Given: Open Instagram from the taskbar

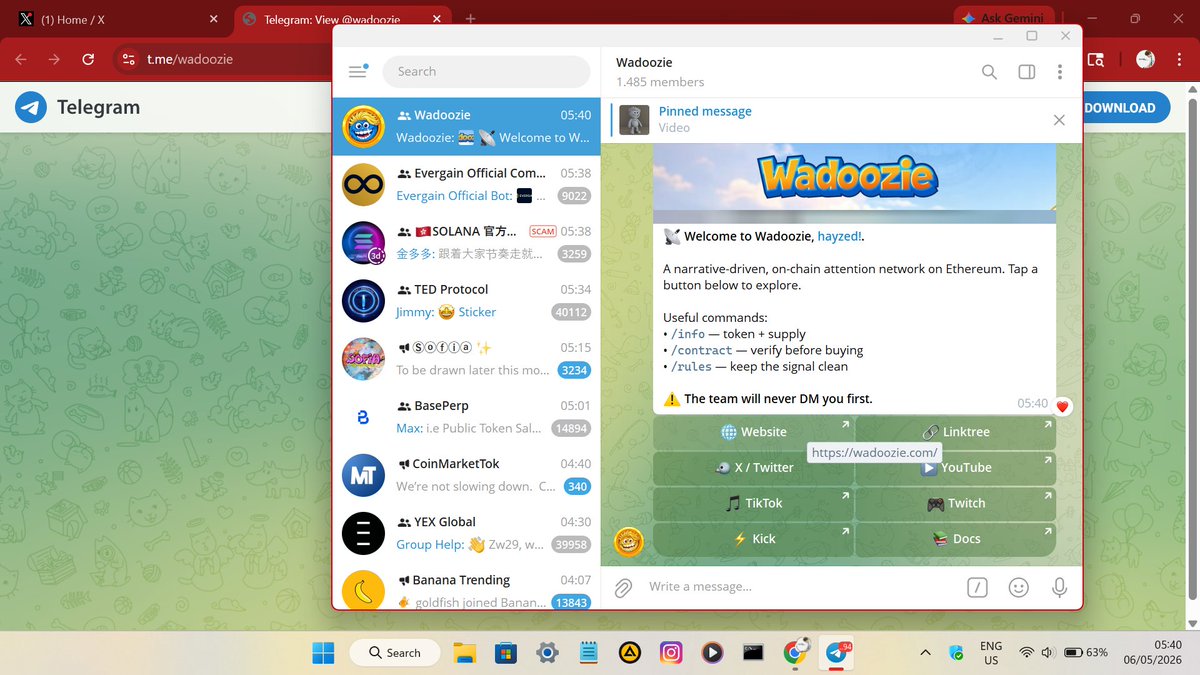Looking at the screenshot, I should [671, 653].
